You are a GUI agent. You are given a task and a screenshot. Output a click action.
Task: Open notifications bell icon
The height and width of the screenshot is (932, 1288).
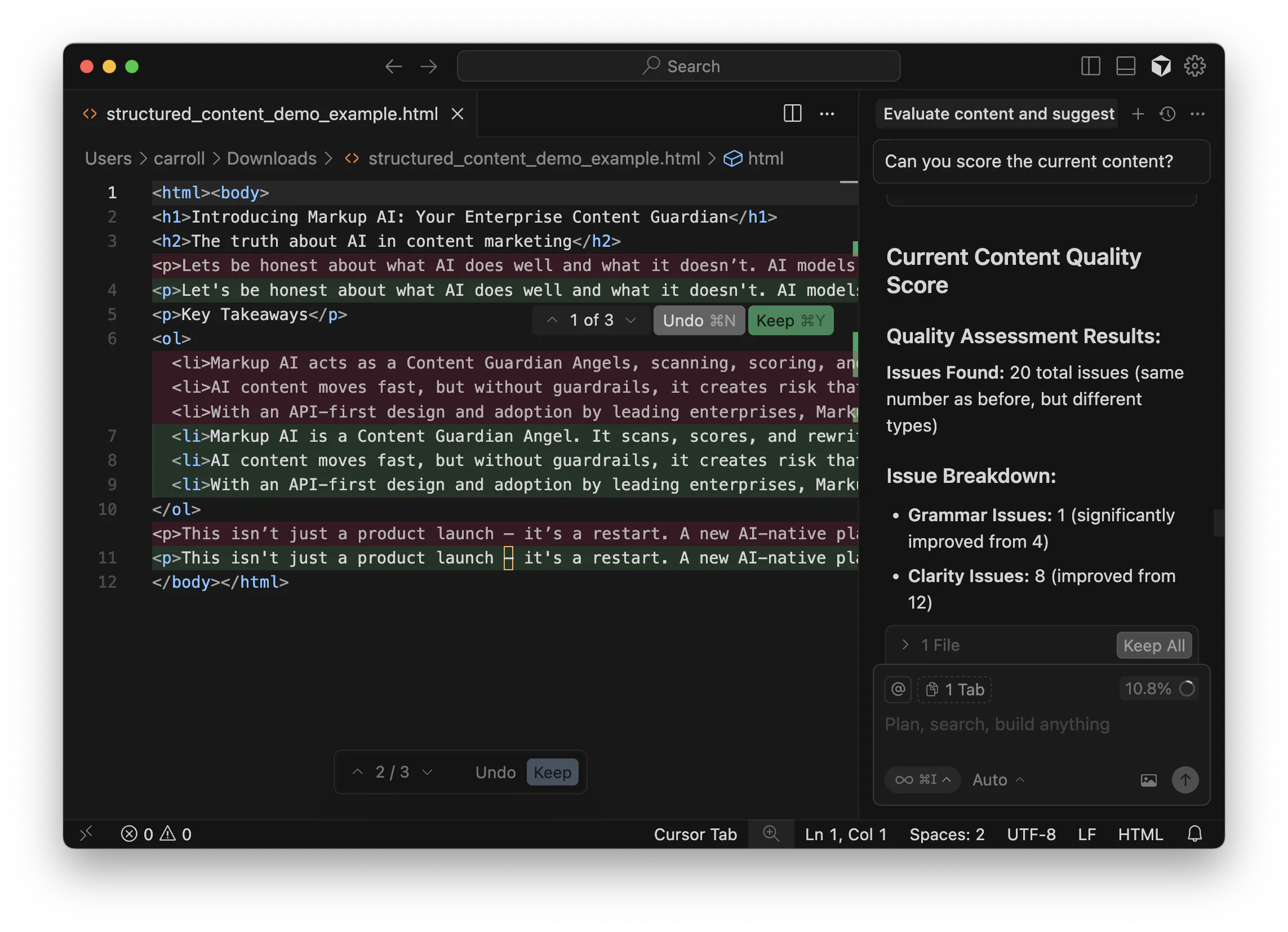tap(1194, 834)
